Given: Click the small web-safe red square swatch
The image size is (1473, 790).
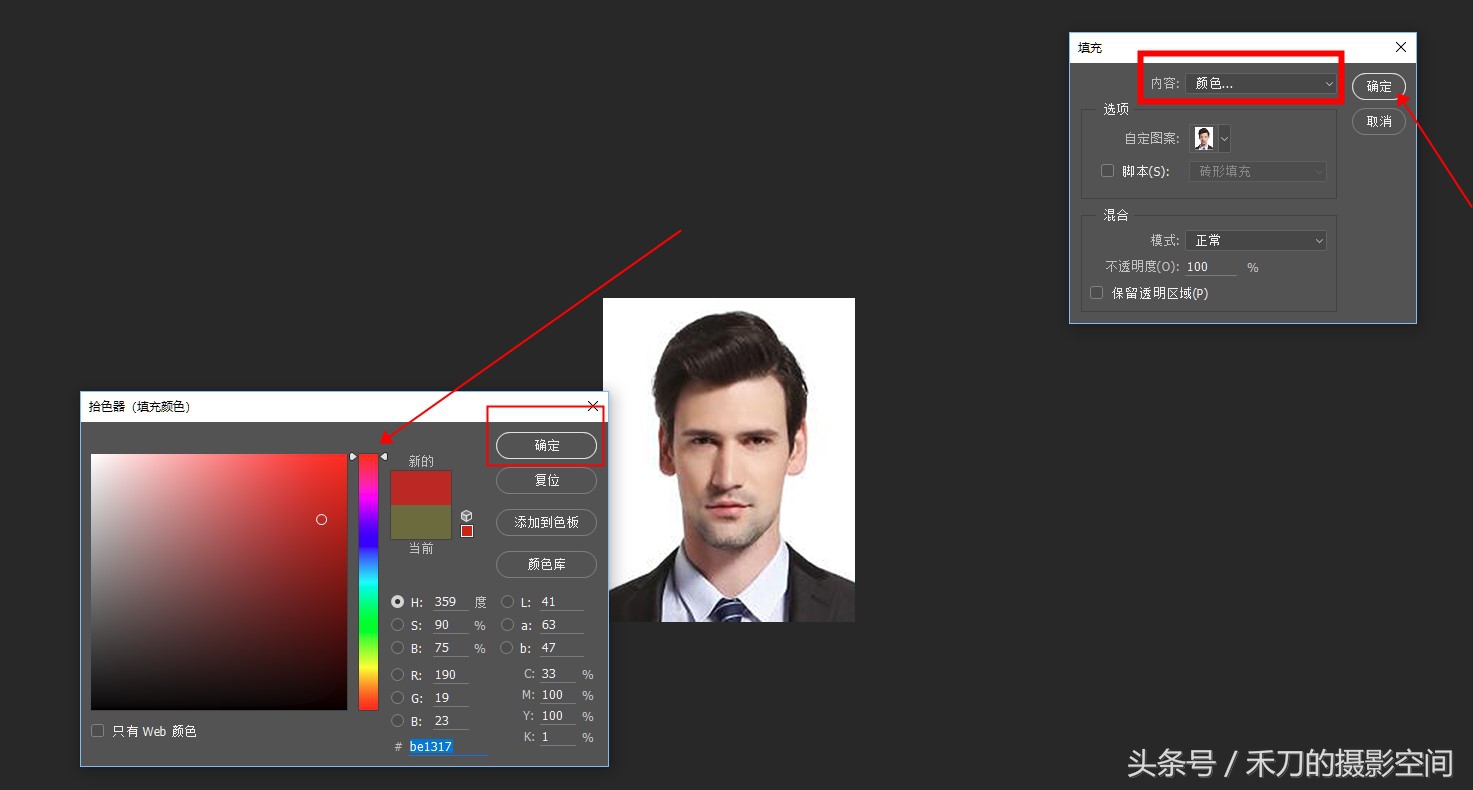Looking at the screenshot, I should [466, 531].
